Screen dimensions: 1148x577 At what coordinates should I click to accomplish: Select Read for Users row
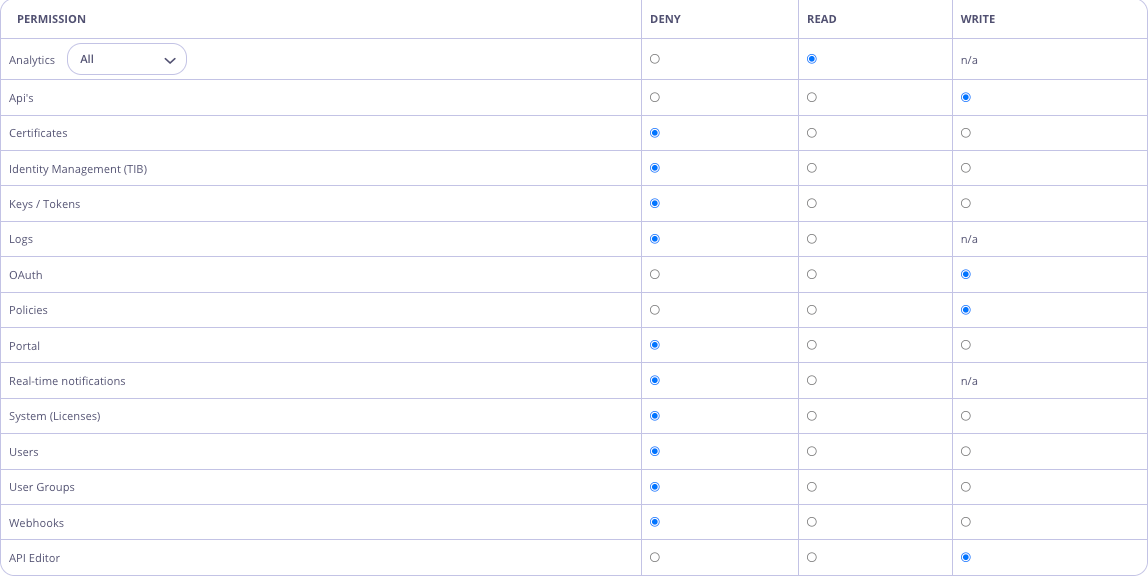[x=811, y=451]
